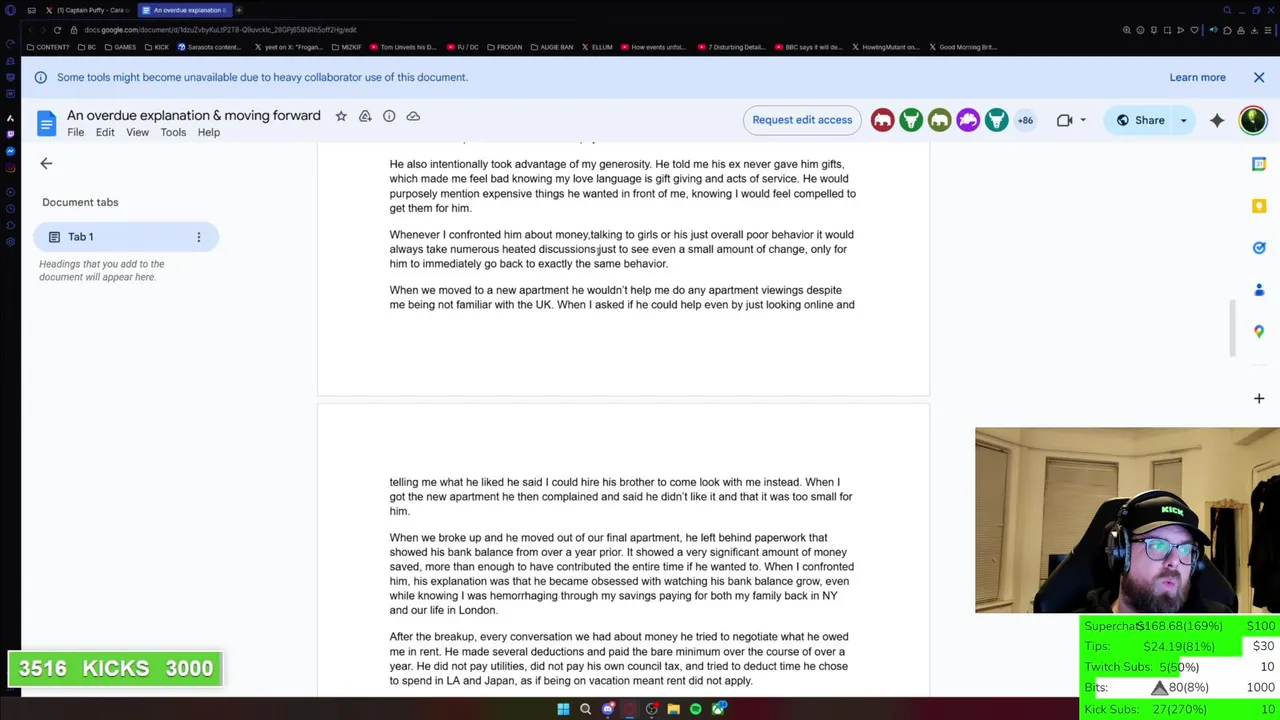The width and height of the screenshot is (1280, 720).
Task: Reload the page with refresh icon
Action: coord(57,30)
